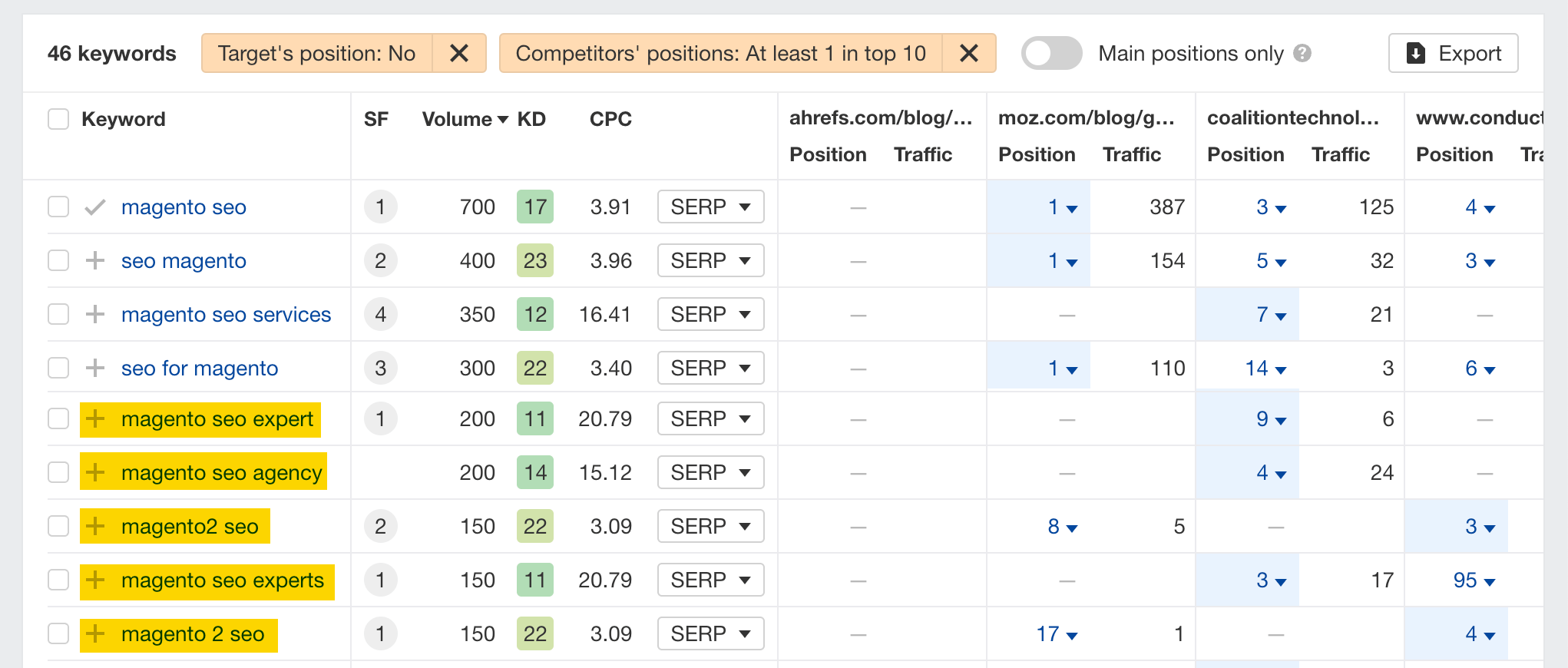Add seo magento with its plus icon

95,260
